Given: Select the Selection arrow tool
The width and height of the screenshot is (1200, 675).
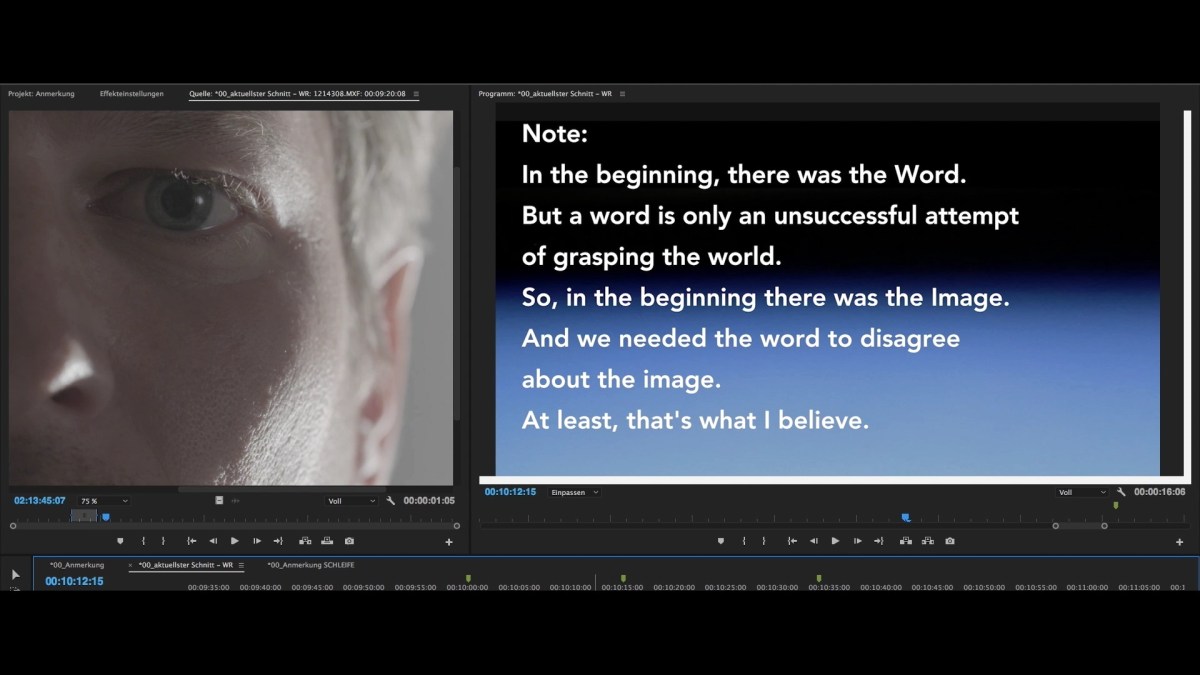Looking at the screenshot, I should [x=15, y=575].
